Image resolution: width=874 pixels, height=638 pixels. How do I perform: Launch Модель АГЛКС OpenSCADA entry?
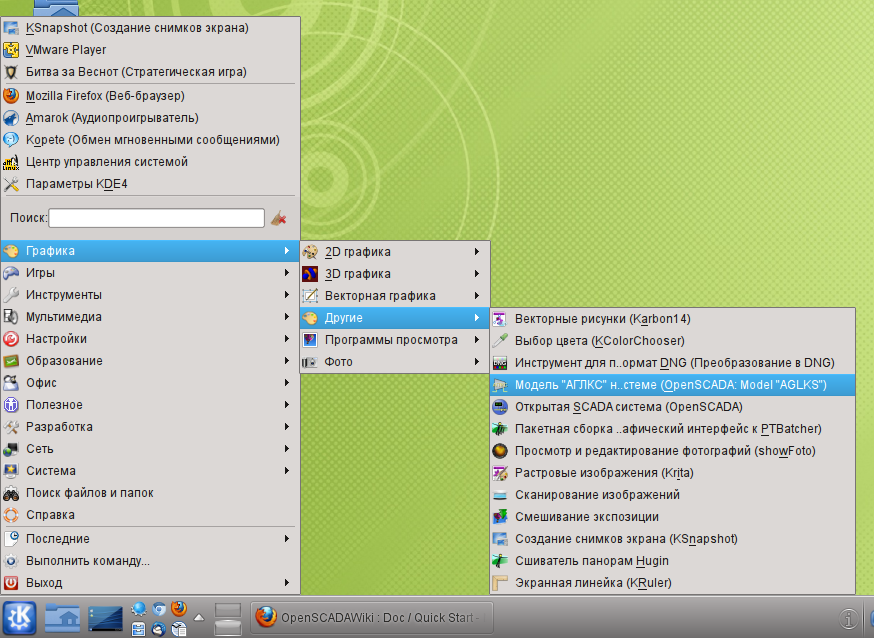672,385
